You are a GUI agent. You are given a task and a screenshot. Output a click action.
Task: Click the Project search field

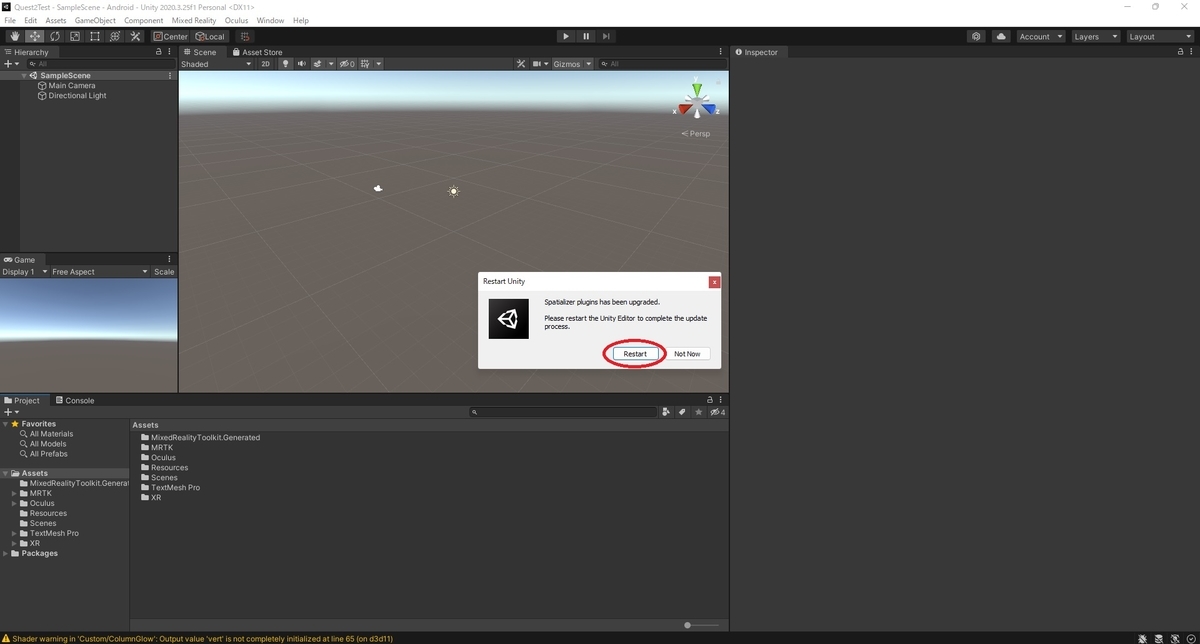[x=563, y=412]
